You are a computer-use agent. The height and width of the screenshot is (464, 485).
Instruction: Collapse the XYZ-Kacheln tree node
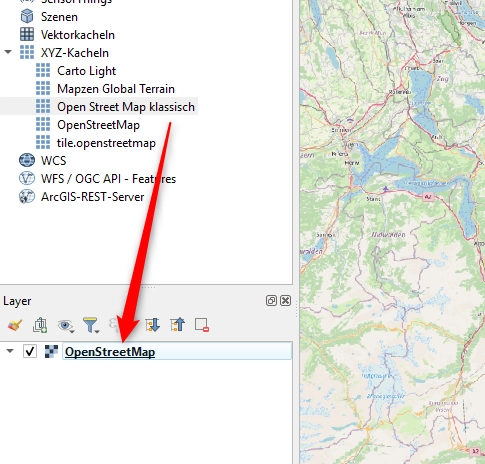[8, 52]
